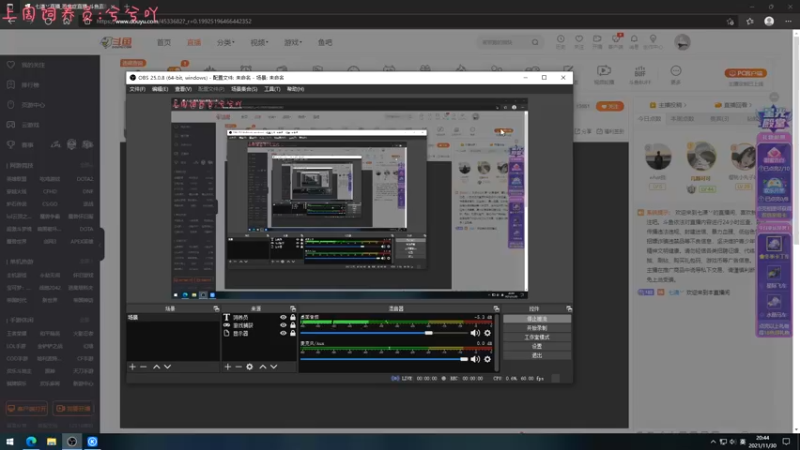This screenshot has width=800, height=450.
Task: Move source down with Sources panel down arrow
Action: tap(274, 367)
